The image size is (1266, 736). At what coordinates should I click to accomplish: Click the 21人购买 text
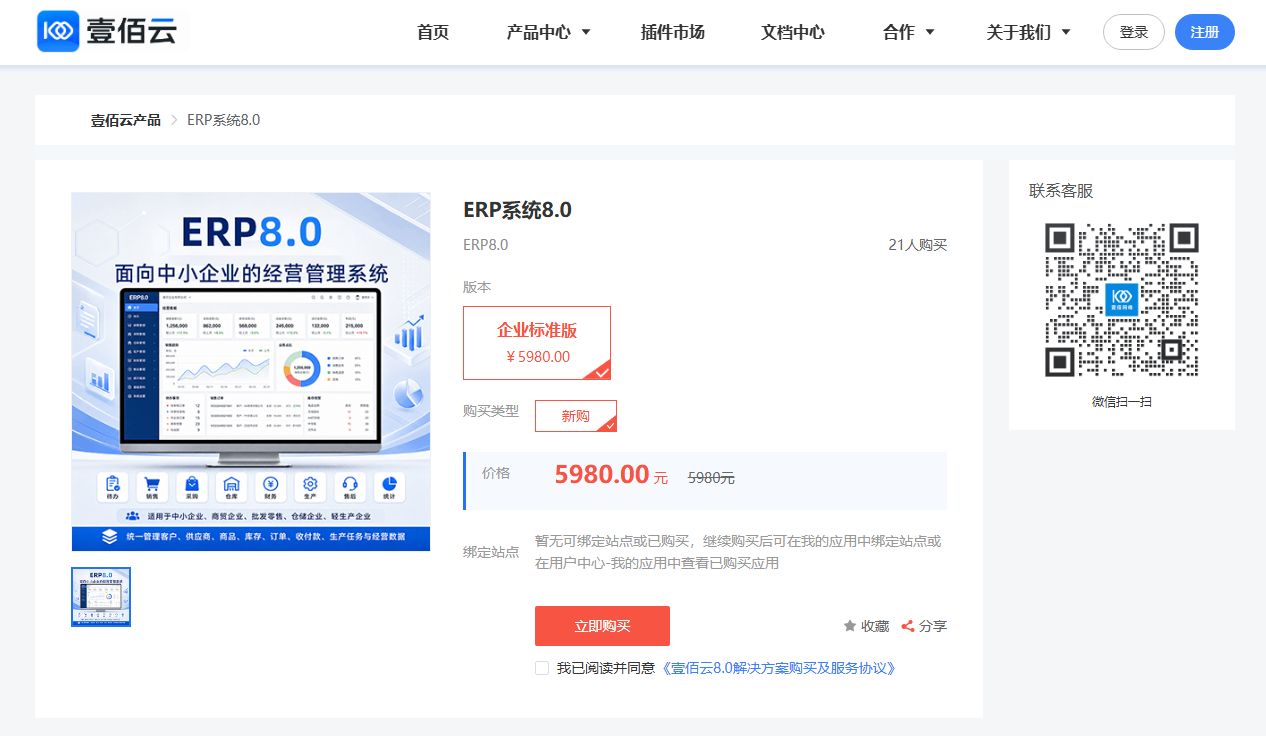tap(917, 245)
